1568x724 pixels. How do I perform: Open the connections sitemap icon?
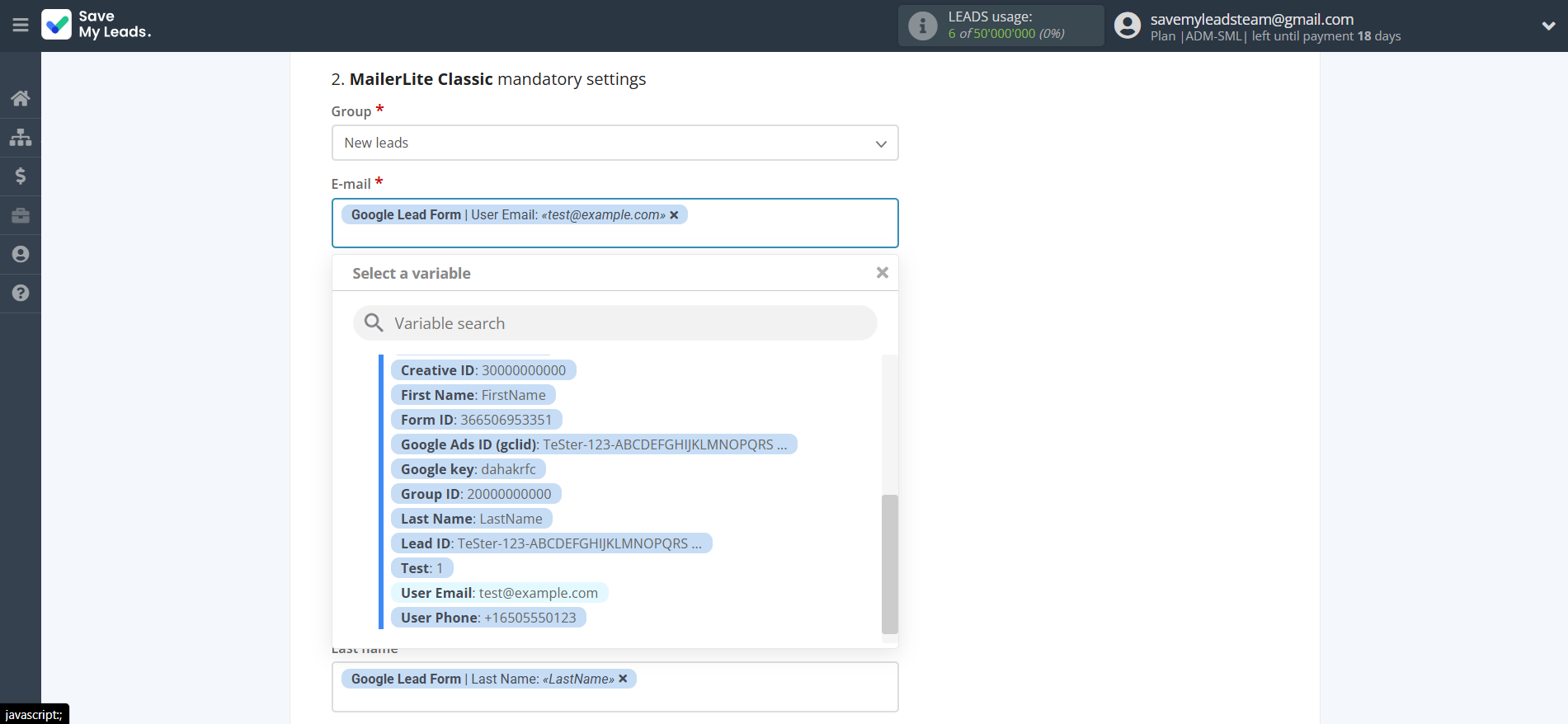(x=21, y=137)
